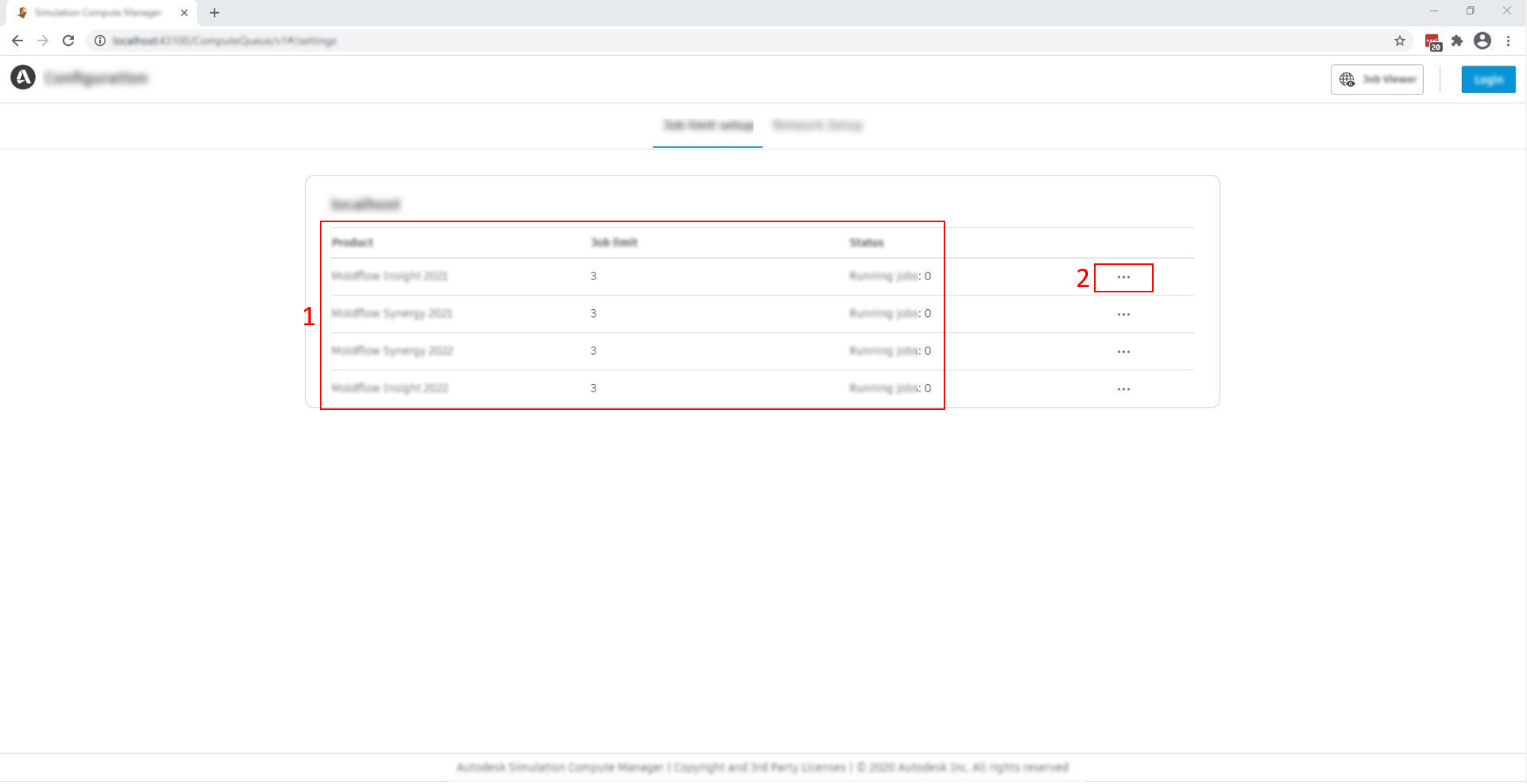Click the job limit value for Moldflow Synergy 2022
Image resolution: width=1527 pixels, height=784 pixels.
click(593, 350)
